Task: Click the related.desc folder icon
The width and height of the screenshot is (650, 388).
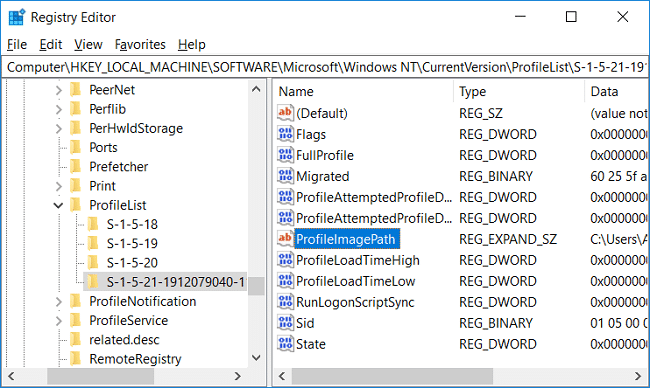Action: tap(75, 340)
